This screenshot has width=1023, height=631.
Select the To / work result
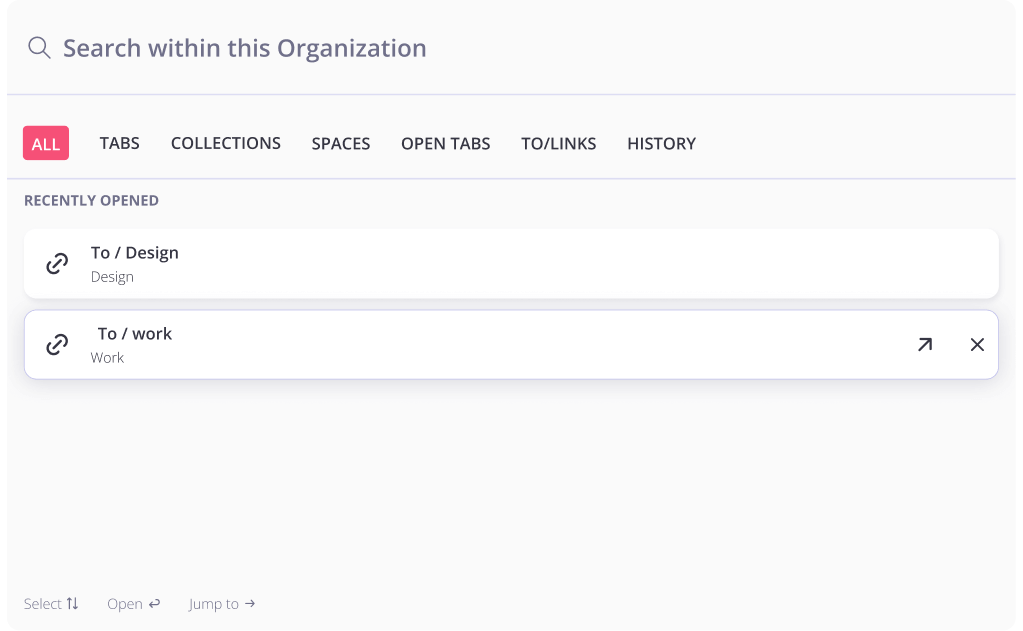click(400, 344)
